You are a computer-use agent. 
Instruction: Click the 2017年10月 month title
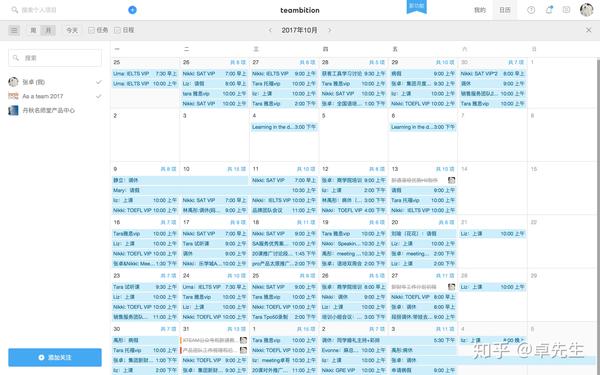coord(299,30)
